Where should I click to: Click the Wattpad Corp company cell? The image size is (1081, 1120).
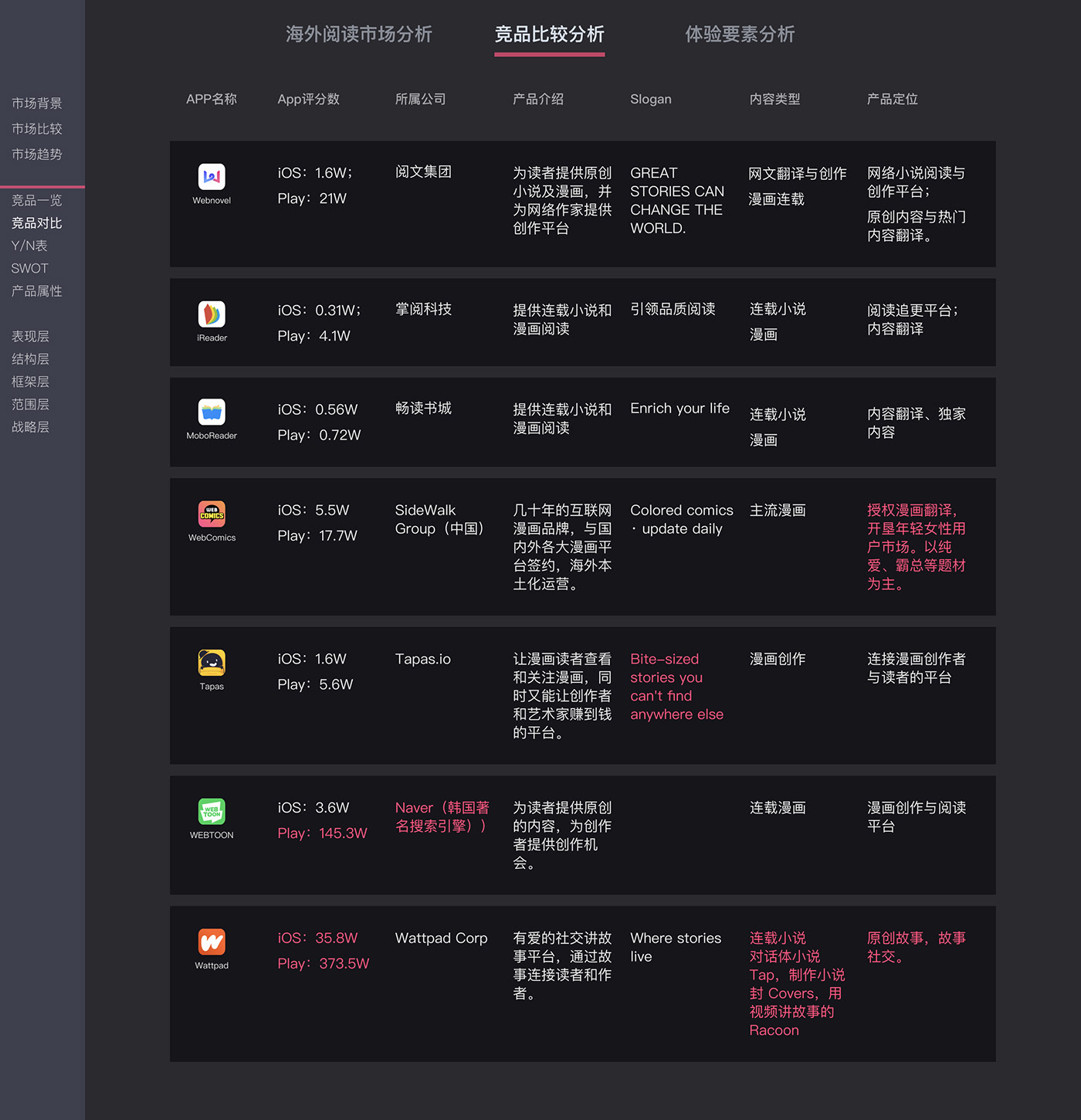pos(441,938)
